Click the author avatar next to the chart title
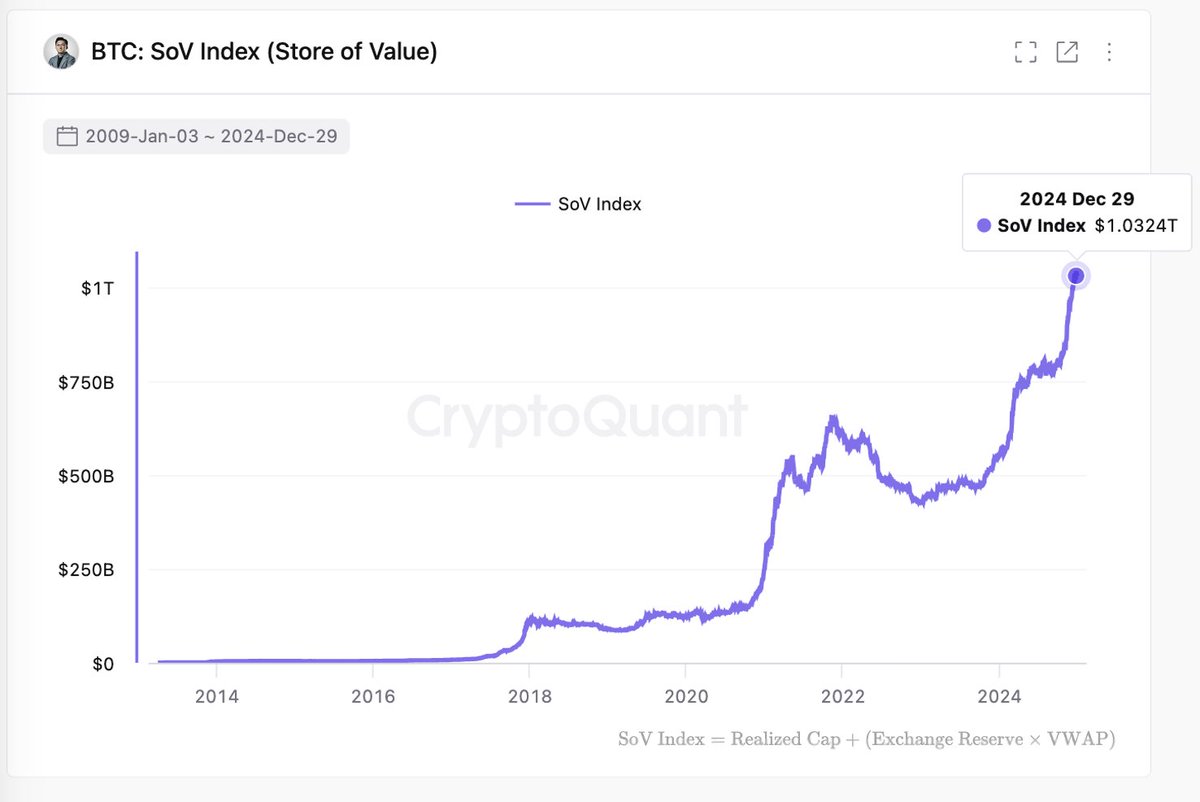This screenshot has height=802, width=1200. point(62,51)
